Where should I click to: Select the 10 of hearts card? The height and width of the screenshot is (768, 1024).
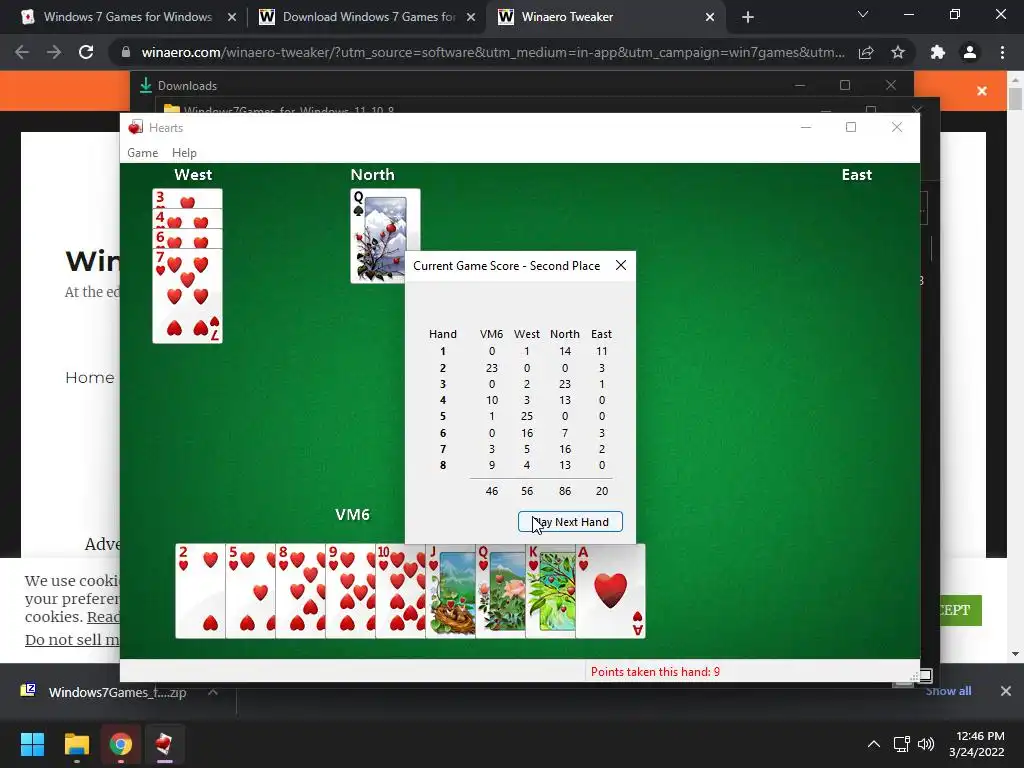[400, 591]
